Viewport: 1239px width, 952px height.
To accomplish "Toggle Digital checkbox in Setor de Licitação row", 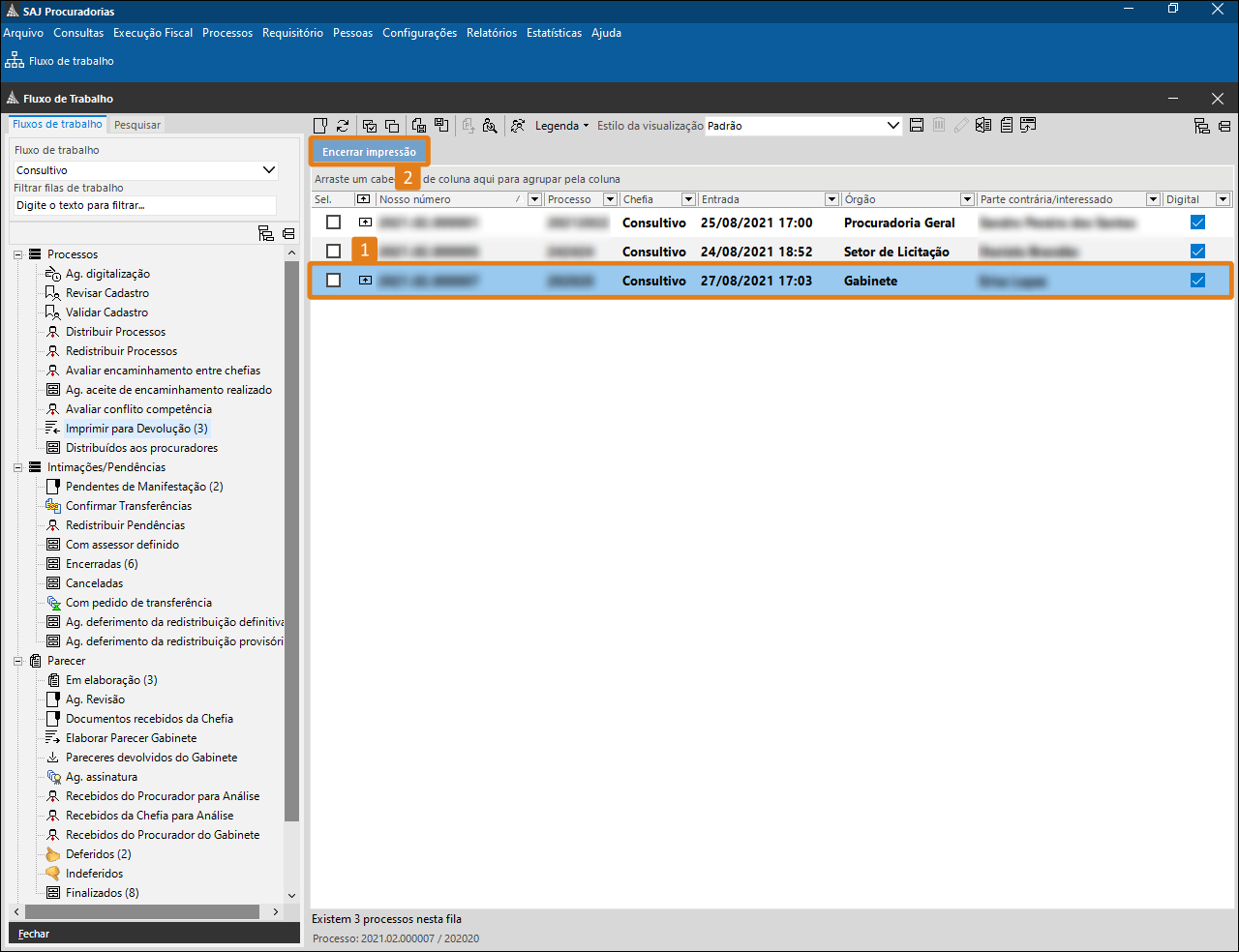I will [1197, 252].
